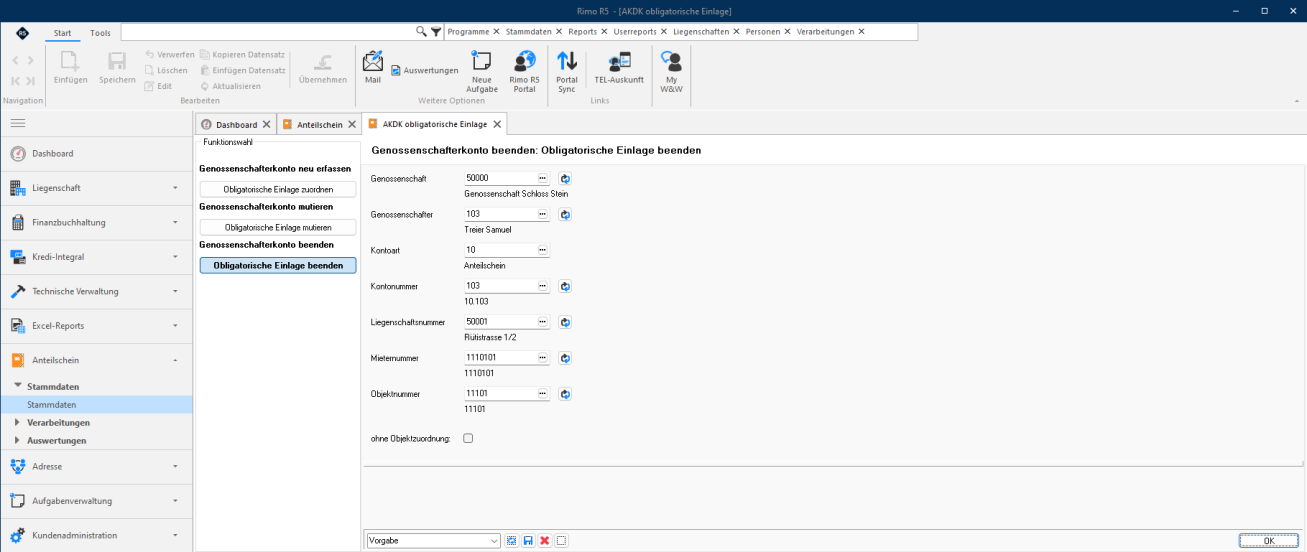Click the R5 application logo
Image resolution: width=1307 pixels, height=552 pixels.
click(22, 33)
